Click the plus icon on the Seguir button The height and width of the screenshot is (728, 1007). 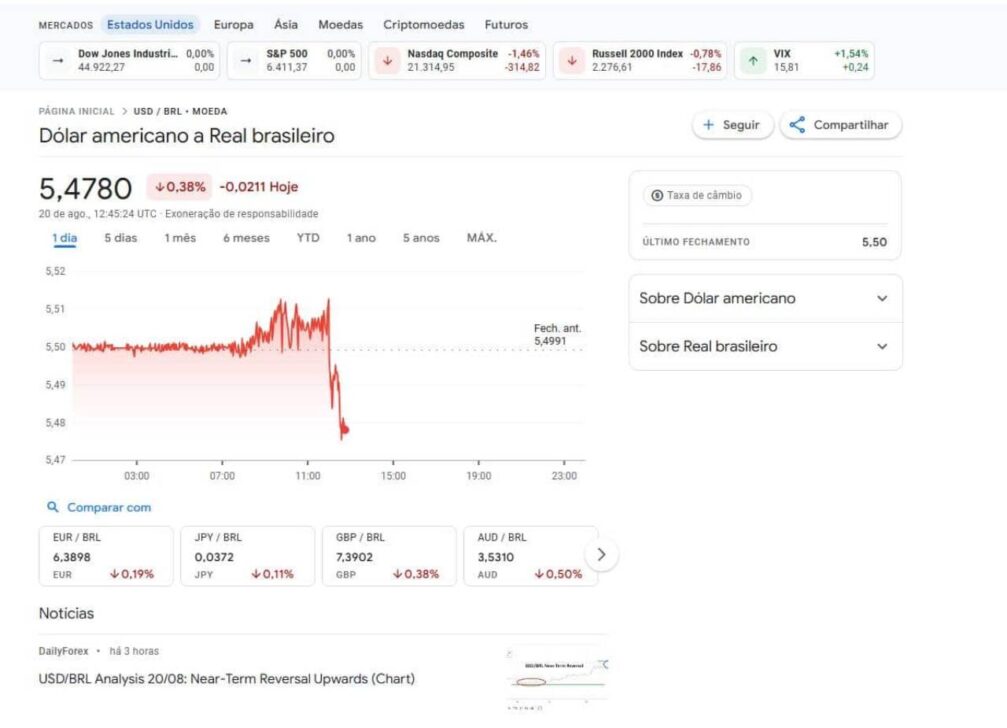pos(708,125)
